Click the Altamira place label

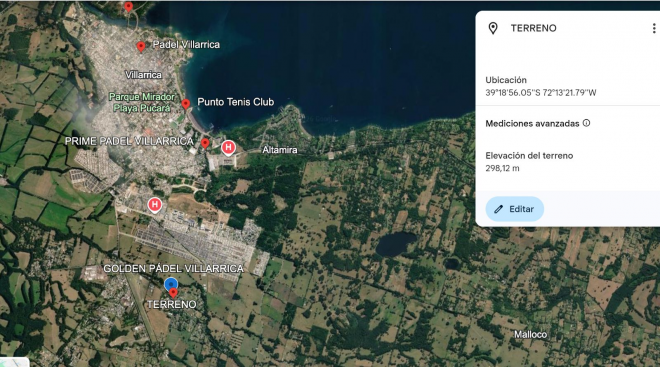click(x=279, y=150)
